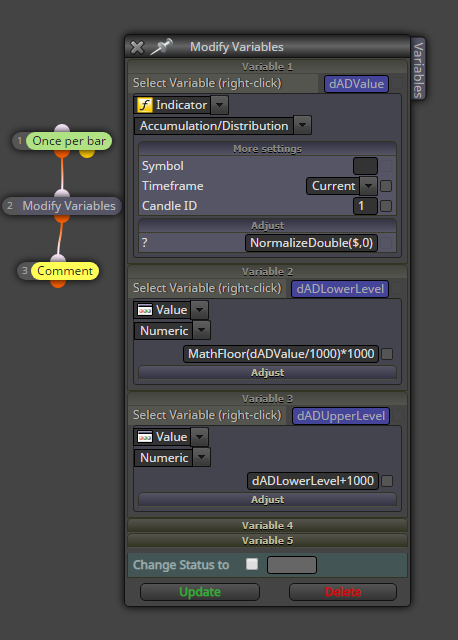Viewport: 458px width, 640px height.
Task: Click the dADUpperLevel variable selector
Action: pyautogui.click(x=341, y=416)
